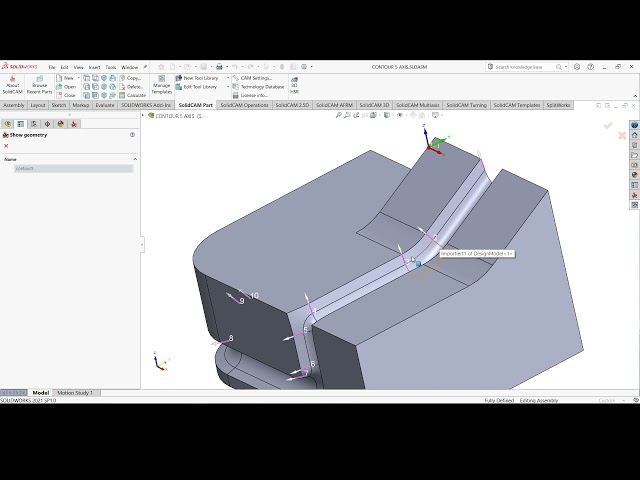Open the Design Library task pane icon

coord(634,145)
